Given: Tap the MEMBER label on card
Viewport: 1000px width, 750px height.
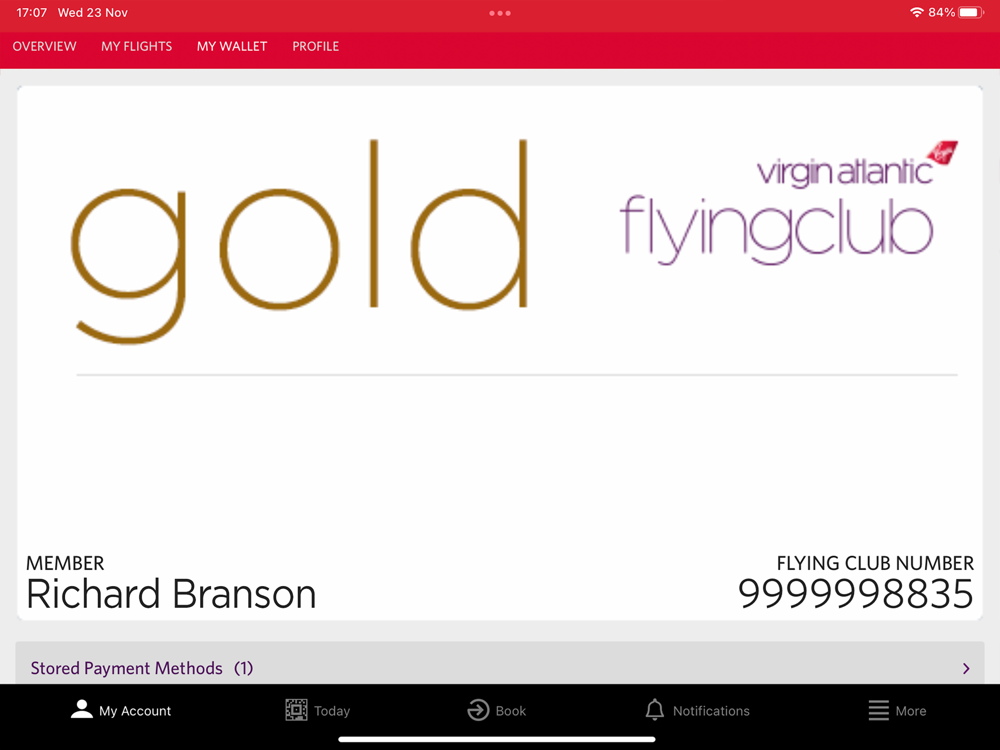Looking at the screenshot, I should pyautogui.click(x=65, y=563).
